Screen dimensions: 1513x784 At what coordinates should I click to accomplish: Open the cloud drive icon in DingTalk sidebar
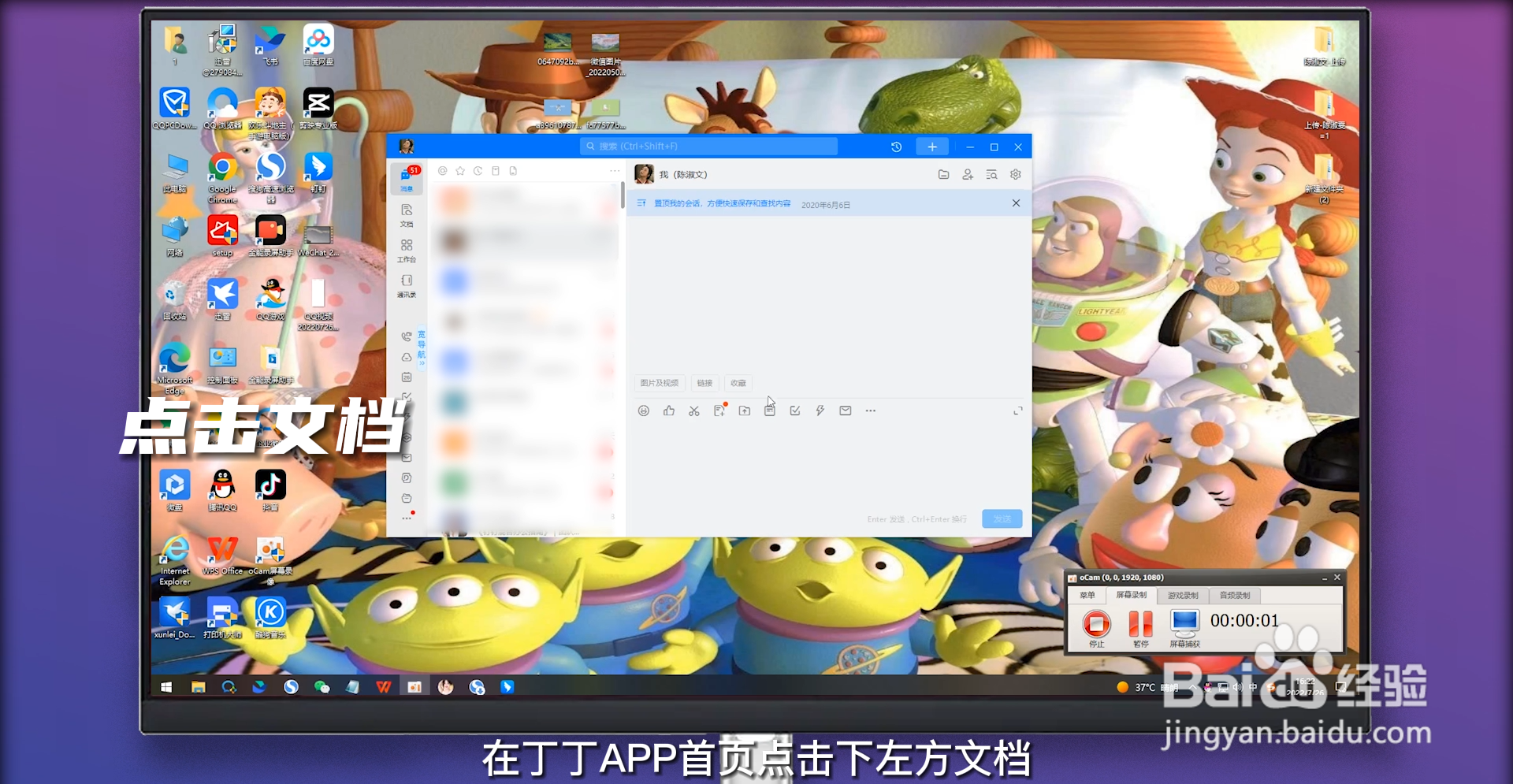[407, 357]
